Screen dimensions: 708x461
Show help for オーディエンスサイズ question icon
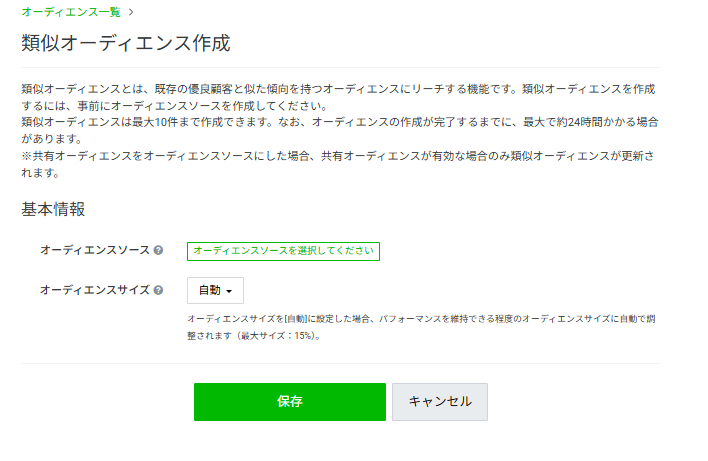[x=158, y=290]
